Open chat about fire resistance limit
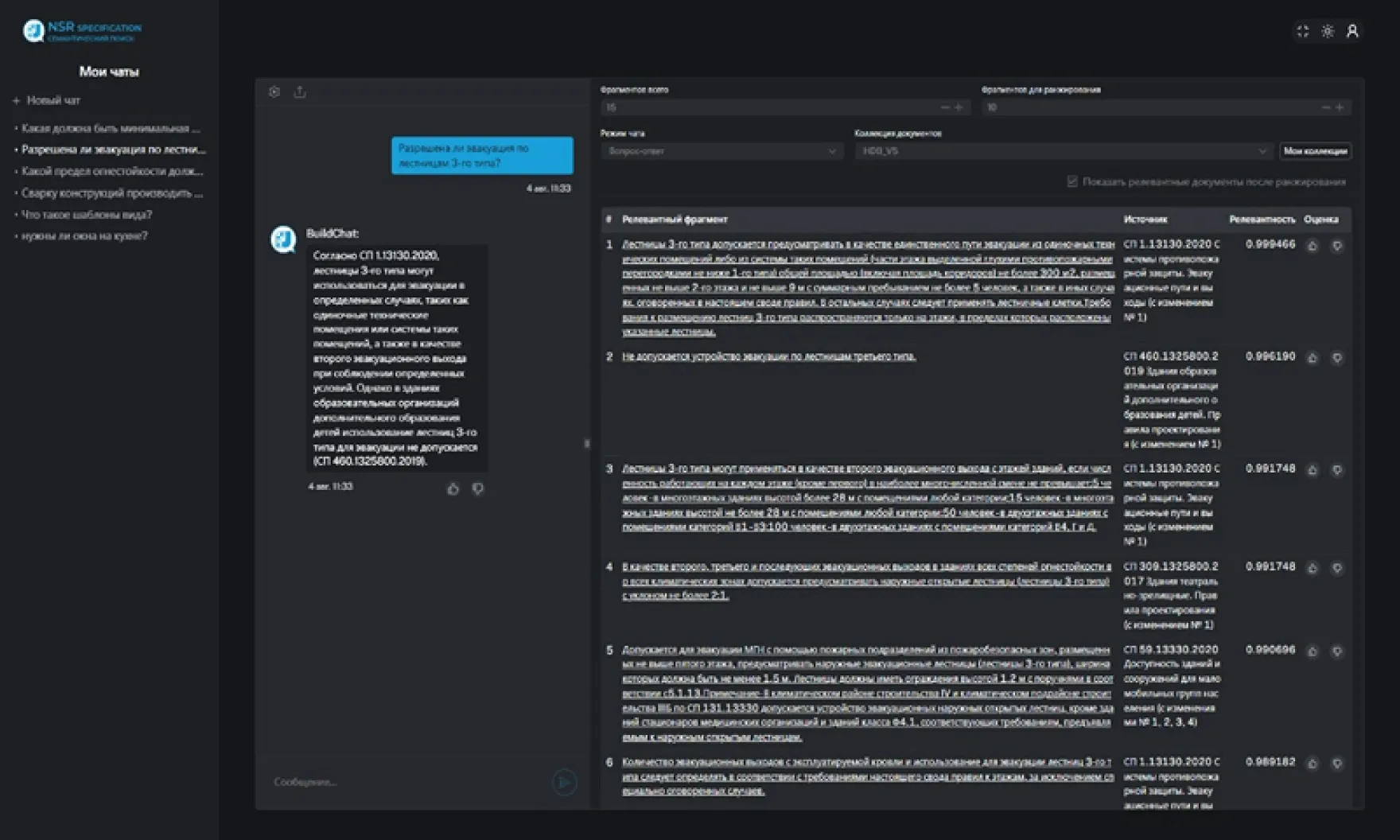Viewport: 1400px width, 840px height. 111,171
